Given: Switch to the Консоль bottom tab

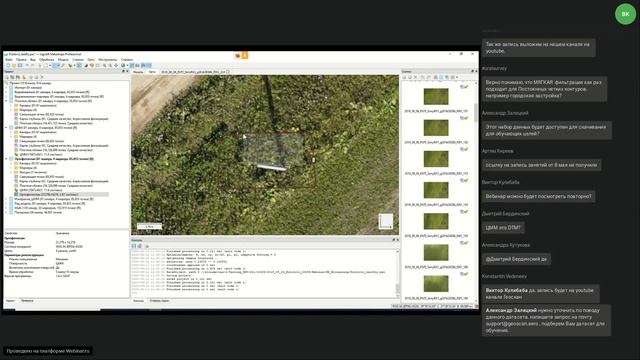Looking at the screenshot, I should coord(139,301).
